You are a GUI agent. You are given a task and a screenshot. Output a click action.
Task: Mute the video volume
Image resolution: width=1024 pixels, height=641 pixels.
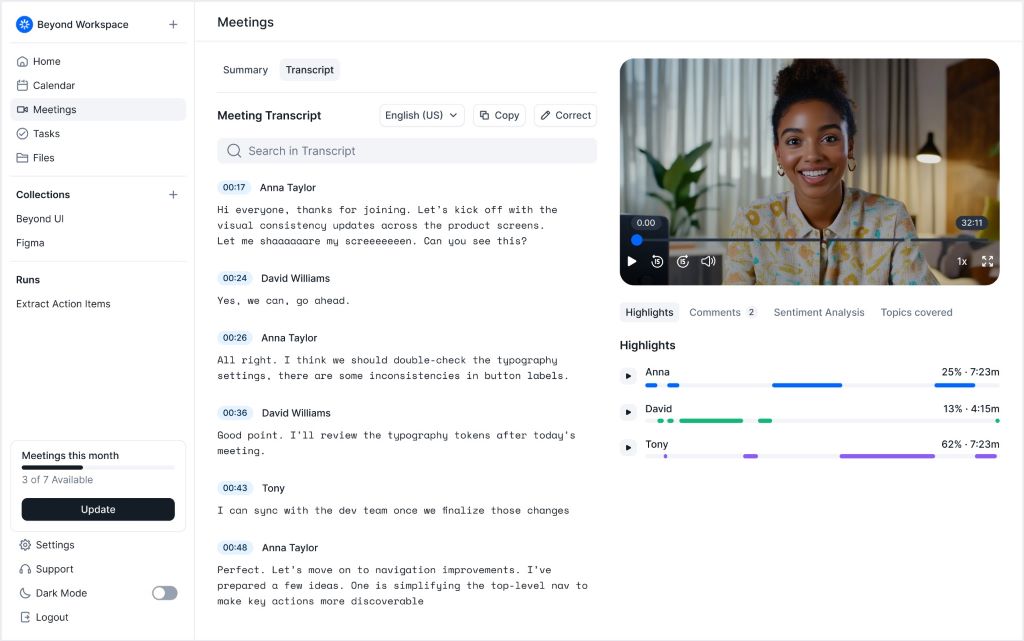pos(708,261)
